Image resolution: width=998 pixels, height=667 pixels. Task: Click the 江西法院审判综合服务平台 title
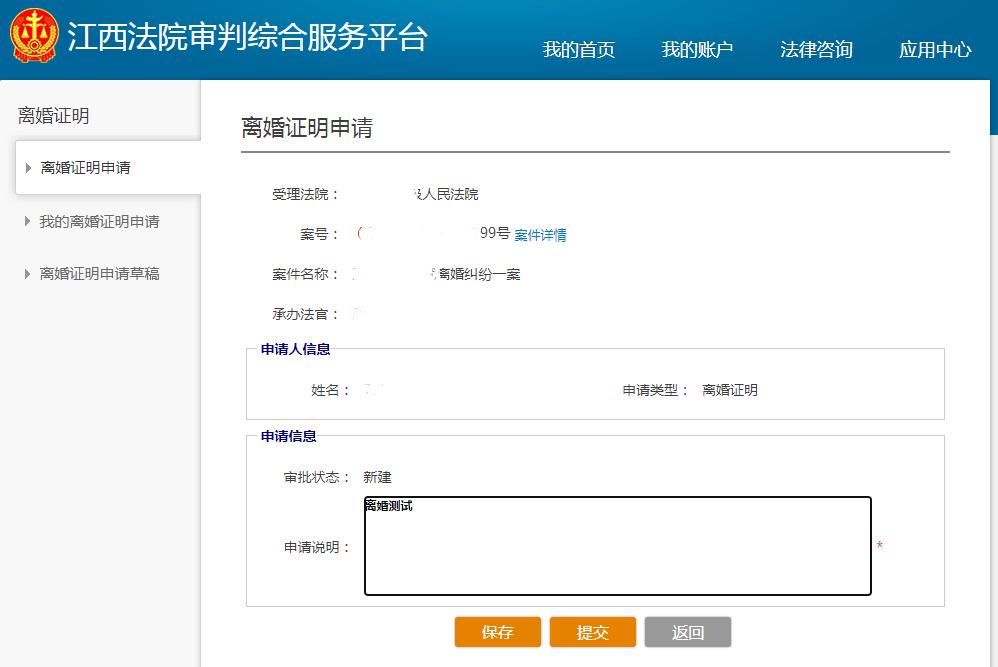point(247,37)
